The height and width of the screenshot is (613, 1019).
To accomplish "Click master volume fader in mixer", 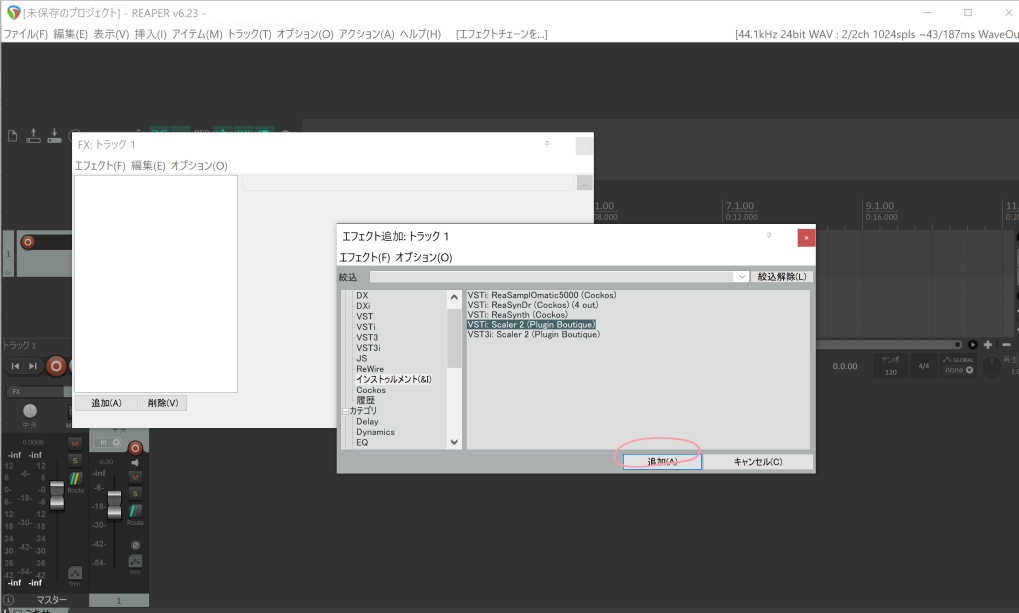I will [57, 495].
